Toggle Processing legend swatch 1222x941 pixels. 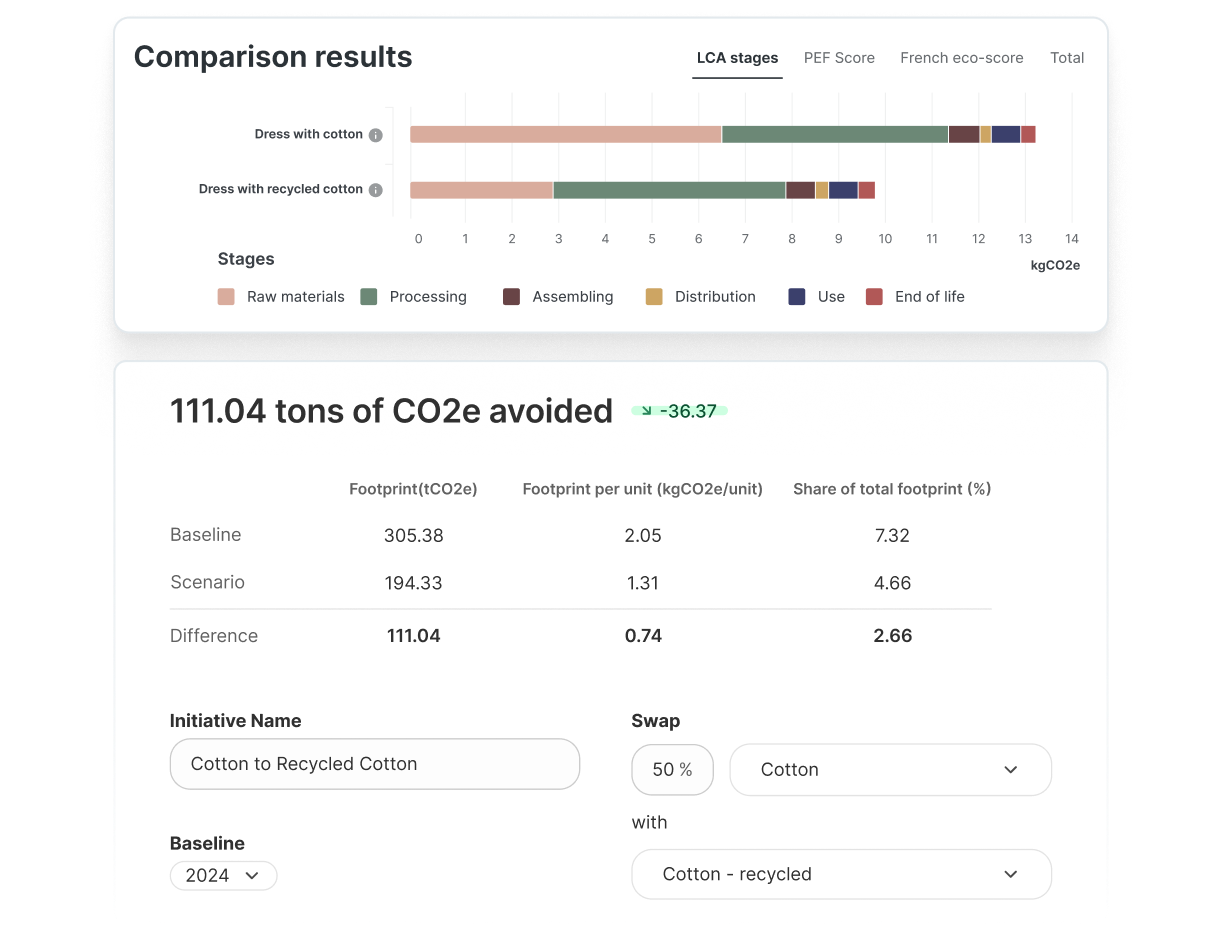(369, 297)
